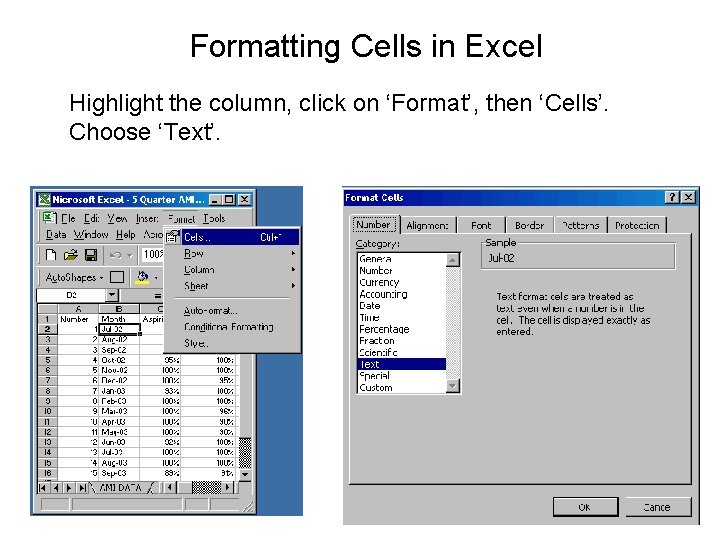Open the Data menu
The image size is (720, 540).
(56, 234)
